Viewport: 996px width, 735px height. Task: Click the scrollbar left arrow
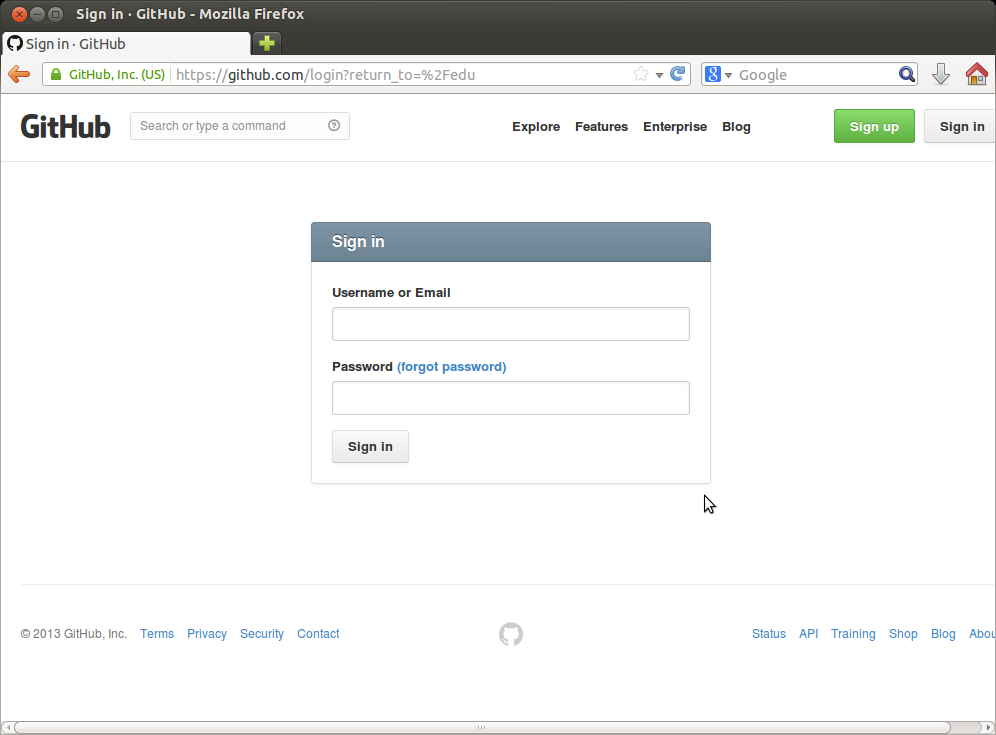[x=7, y=727]
